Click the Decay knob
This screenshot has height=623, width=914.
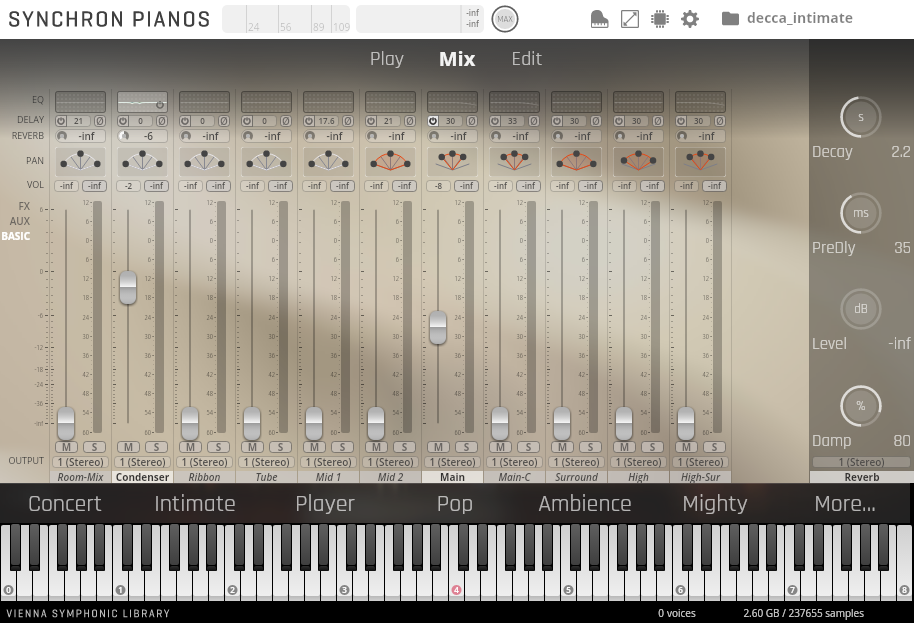(x=861, y=117)
